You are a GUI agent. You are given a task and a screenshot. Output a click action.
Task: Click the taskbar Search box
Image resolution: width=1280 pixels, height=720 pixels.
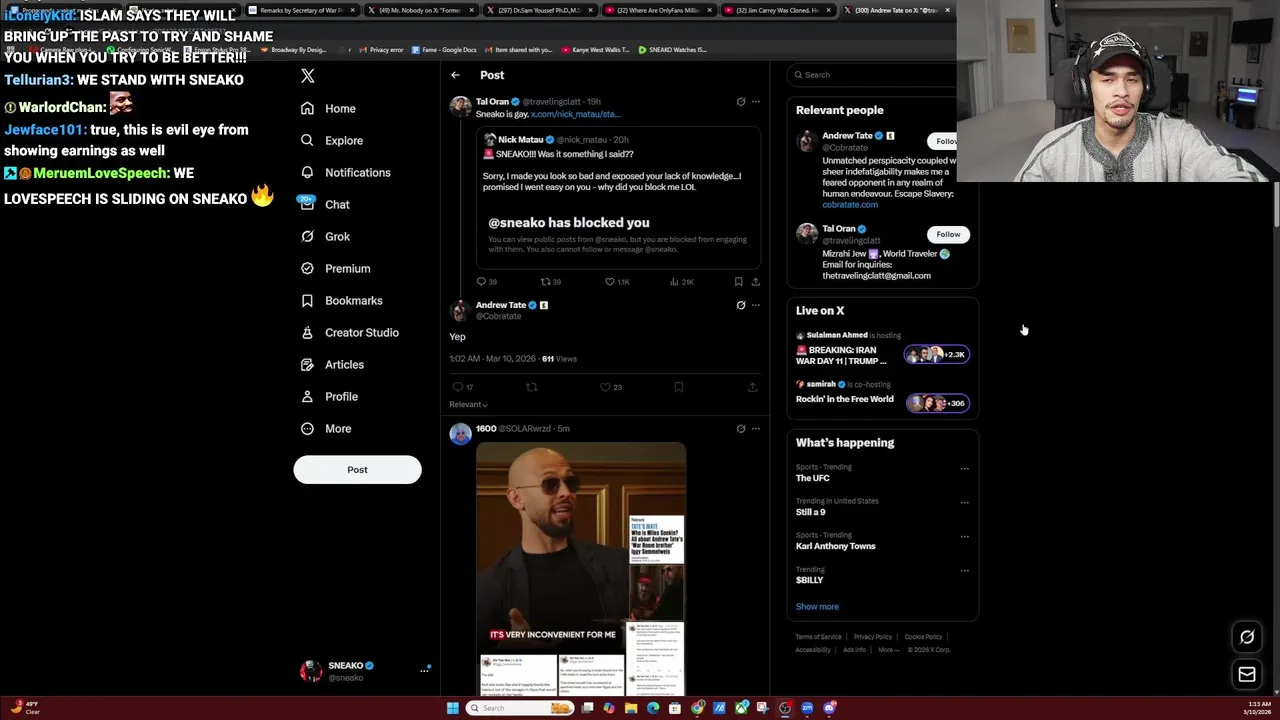520,708
